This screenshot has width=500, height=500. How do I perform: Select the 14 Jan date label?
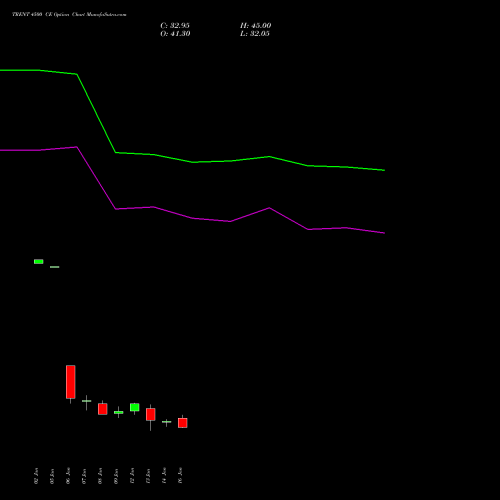click(x=164, y=476)
